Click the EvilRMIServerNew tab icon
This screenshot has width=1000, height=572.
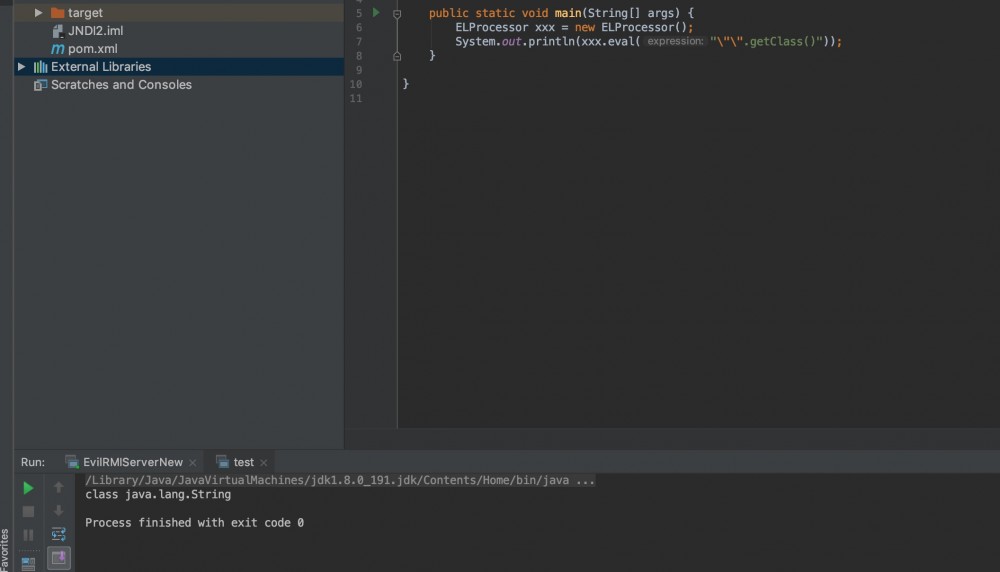[x=72, y=462]
